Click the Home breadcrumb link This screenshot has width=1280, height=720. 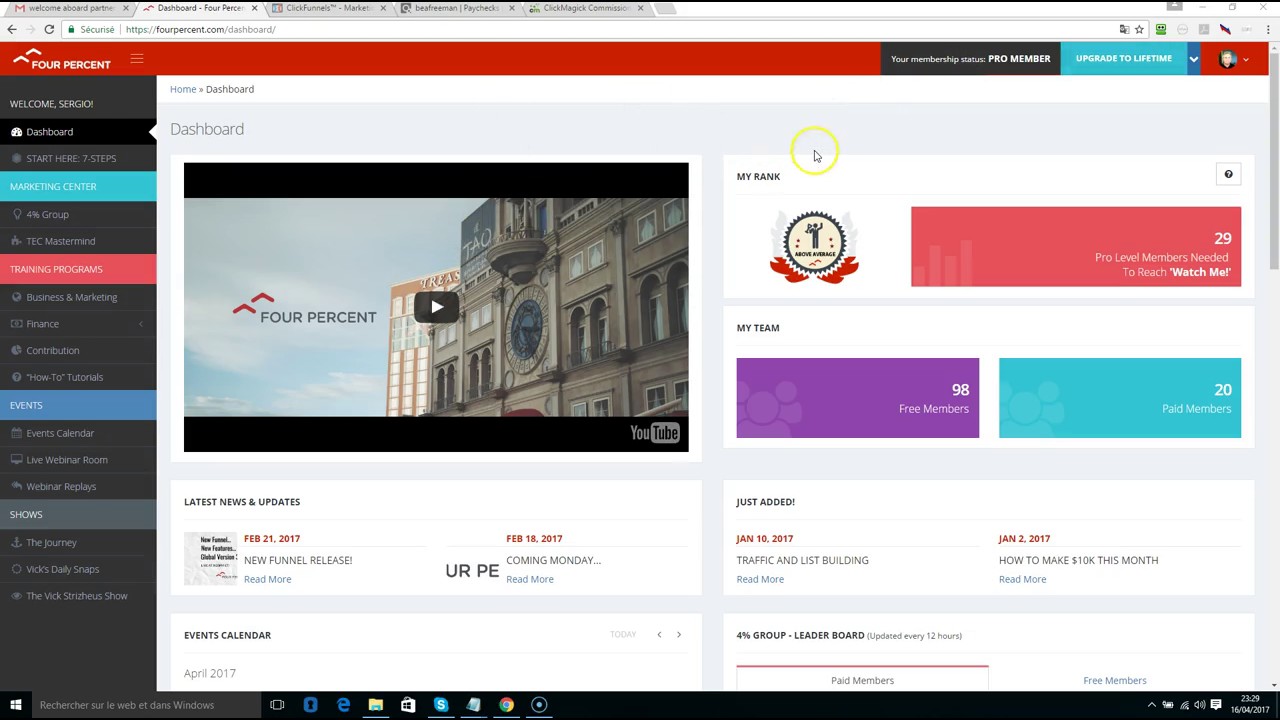(183, 89)
